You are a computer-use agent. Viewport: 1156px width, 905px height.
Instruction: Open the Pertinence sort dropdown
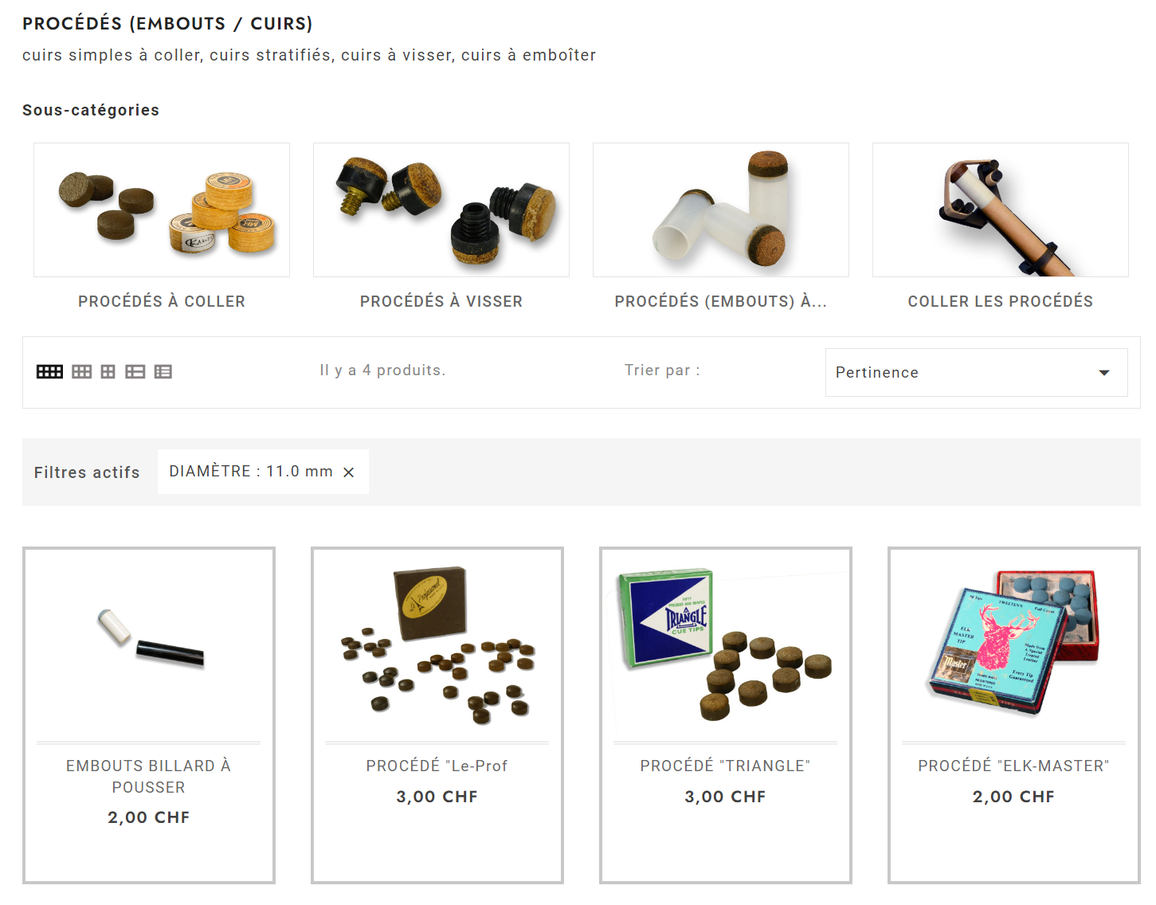coord(976,373)
